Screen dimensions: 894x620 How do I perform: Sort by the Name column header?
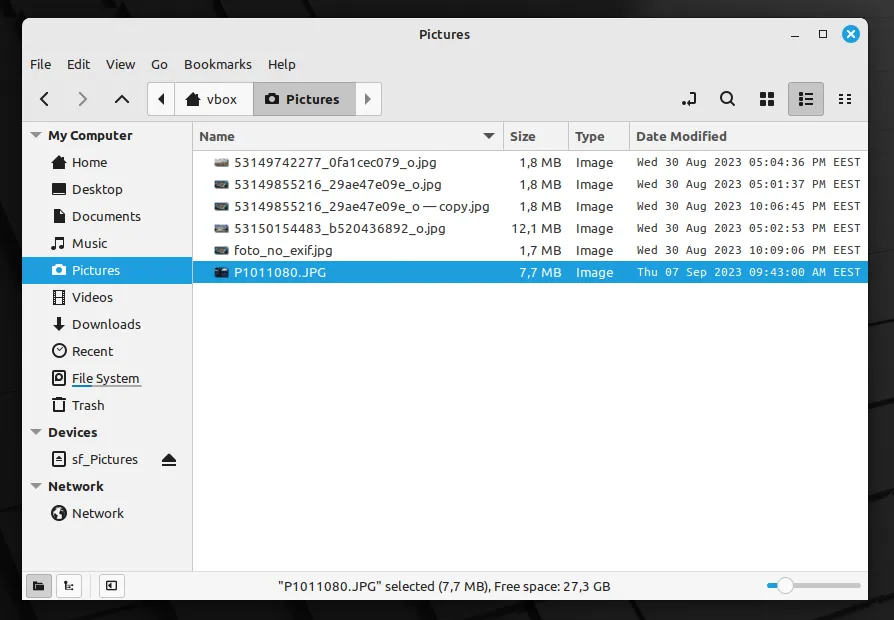(348, 136)
